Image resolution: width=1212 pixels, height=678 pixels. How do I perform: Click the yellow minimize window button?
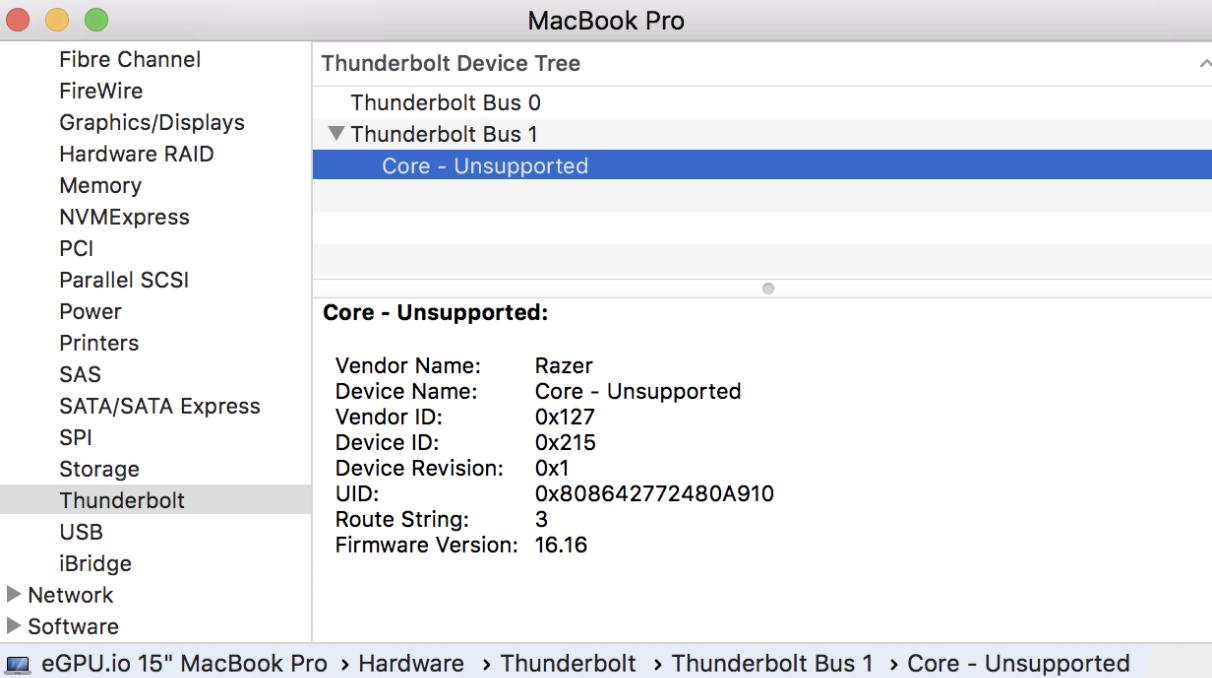point(57,20)
